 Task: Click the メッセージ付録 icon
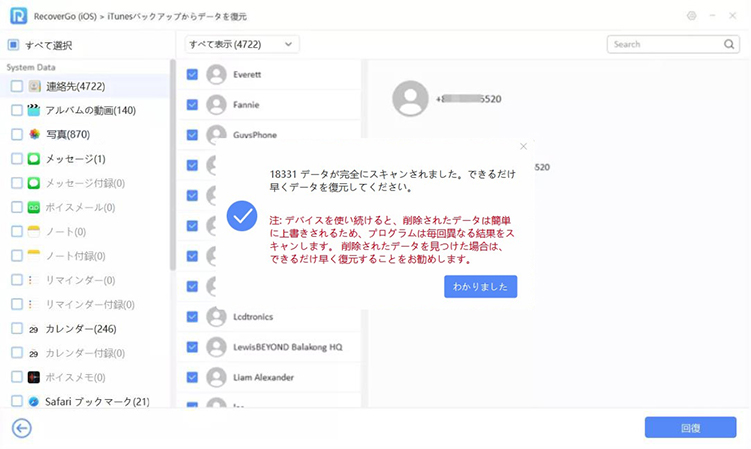[x=34, y=183]
